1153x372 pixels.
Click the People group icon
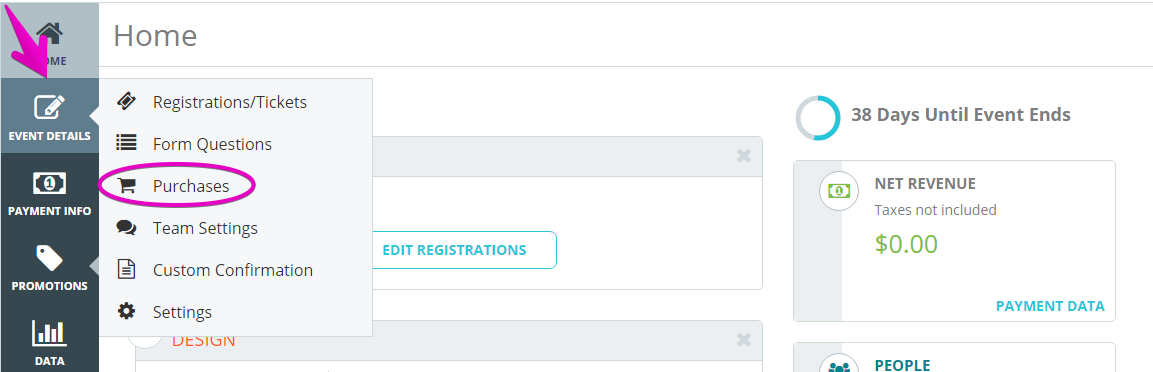point(838,365)
